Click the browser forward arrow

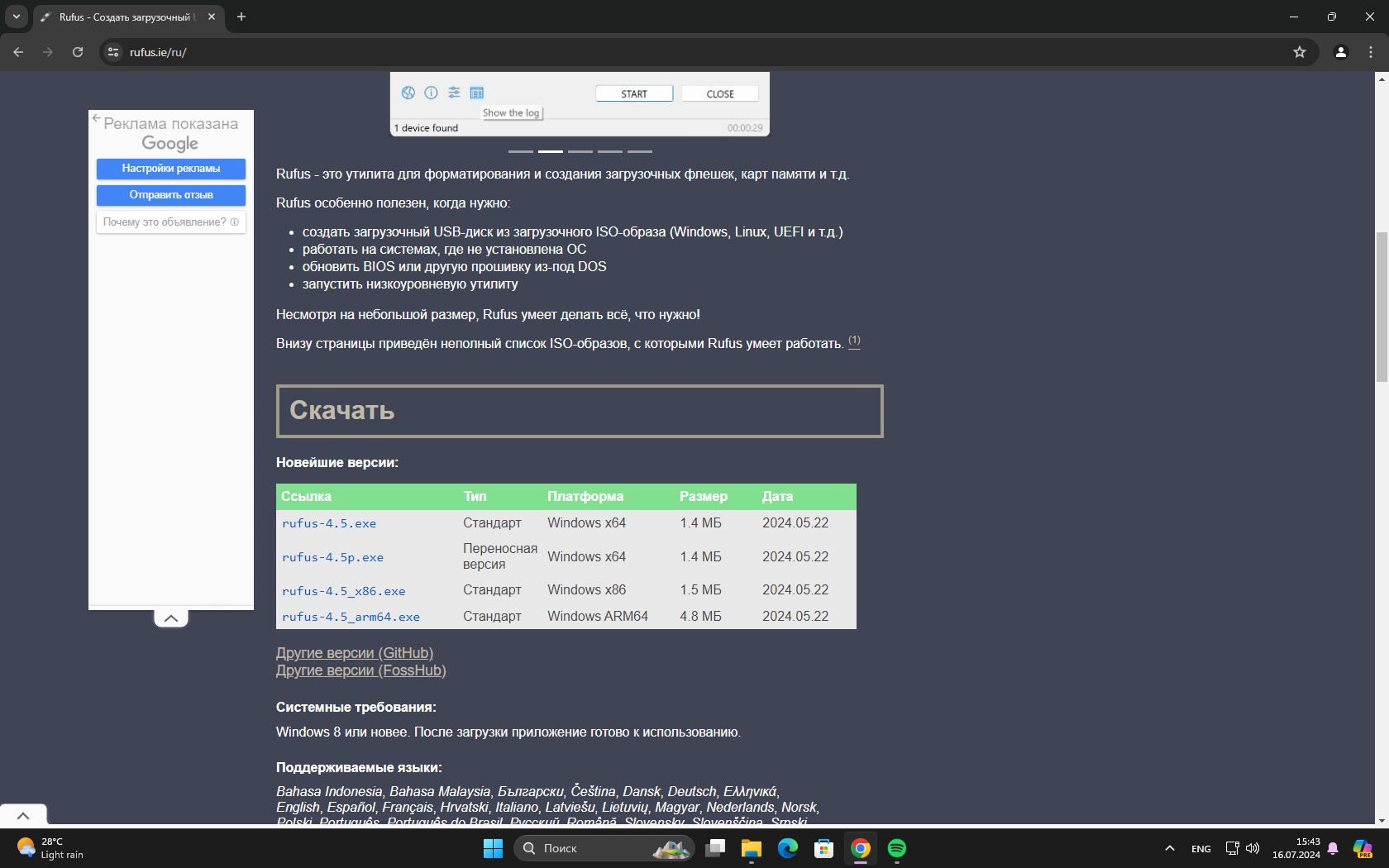pyautogui.click(x=48, y=52)
